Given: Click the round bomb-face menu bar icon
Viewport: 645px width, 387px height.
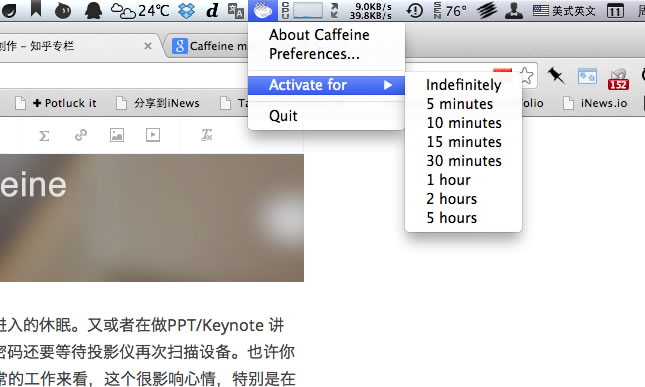Looking at the screenshot, I should pyautogui.click(x=63, y=11).
